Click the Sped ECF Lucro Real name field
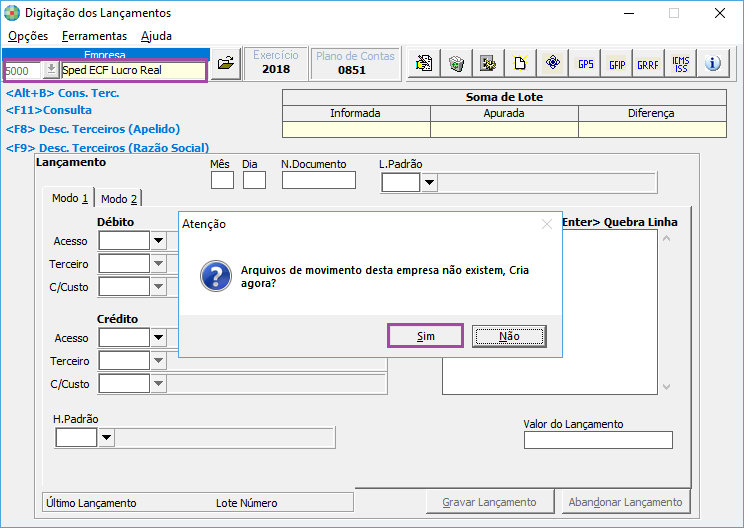The image size is (744, 528). click(132, 70)
